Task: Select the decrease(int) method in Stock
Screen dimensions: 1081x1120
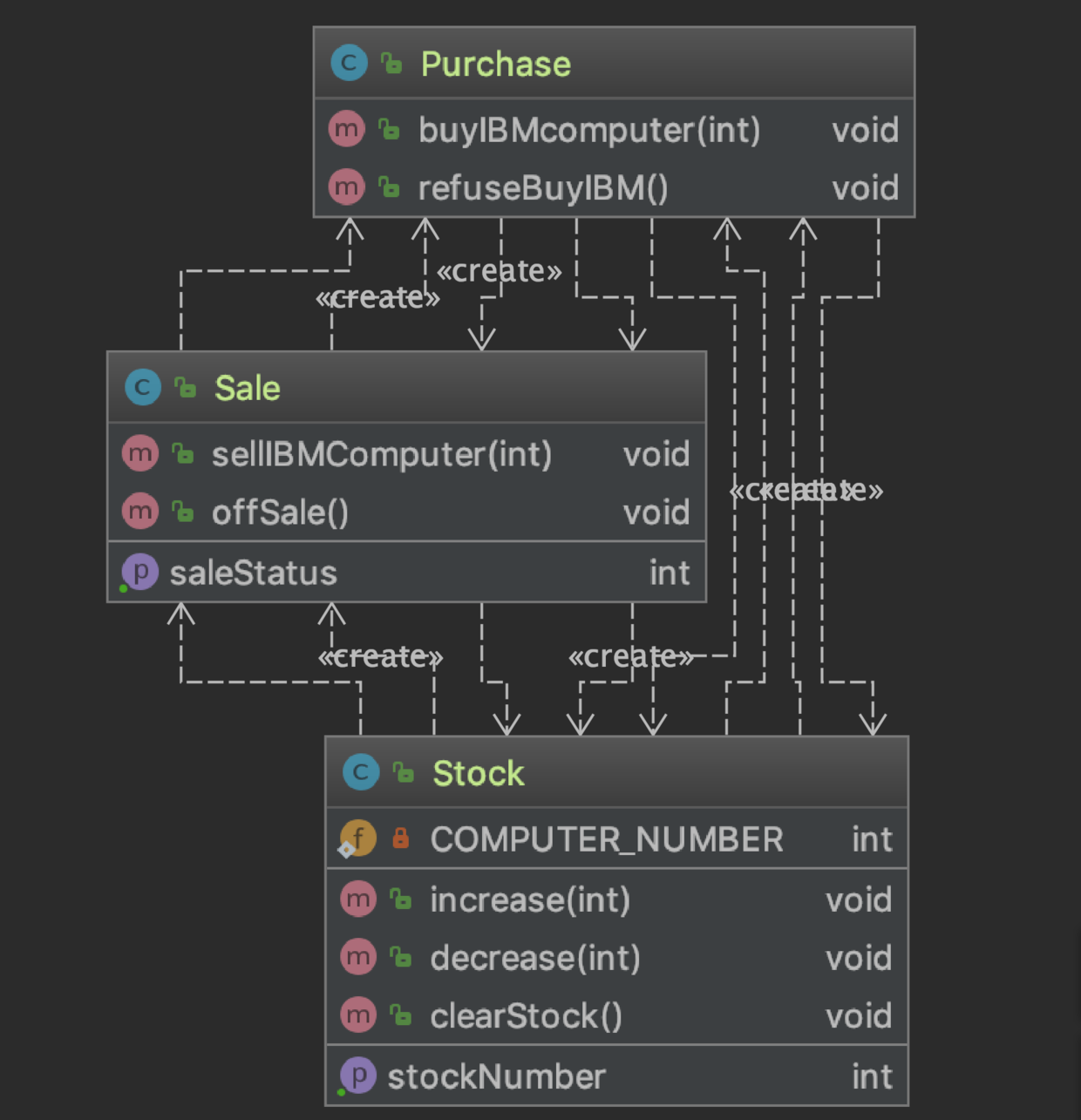Action: click(x=534, y=958)
